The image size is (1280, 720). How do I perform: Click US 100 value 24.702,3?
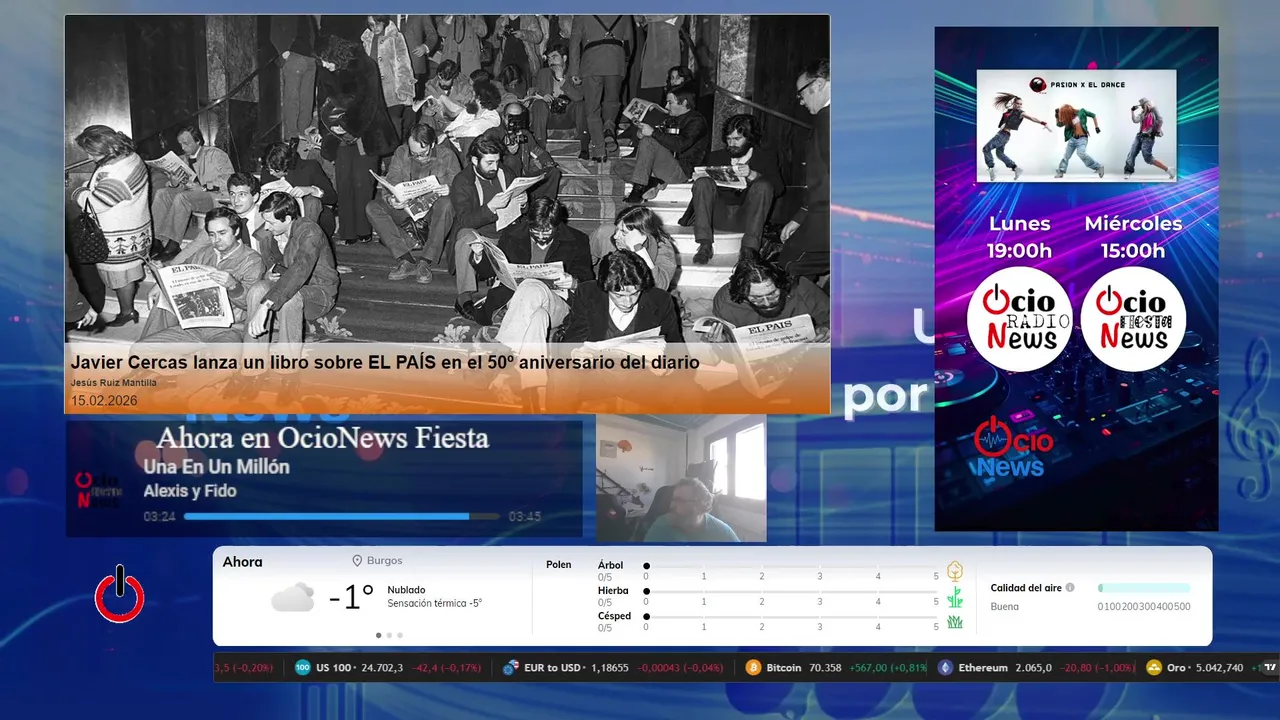[x=380, y=667]
